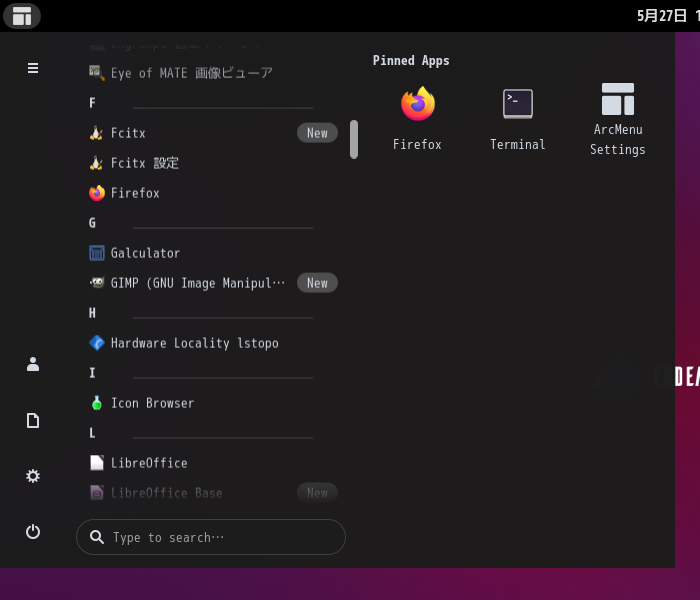
Task: Click the LibreOffice Base icon
Action: coord(96,493)
